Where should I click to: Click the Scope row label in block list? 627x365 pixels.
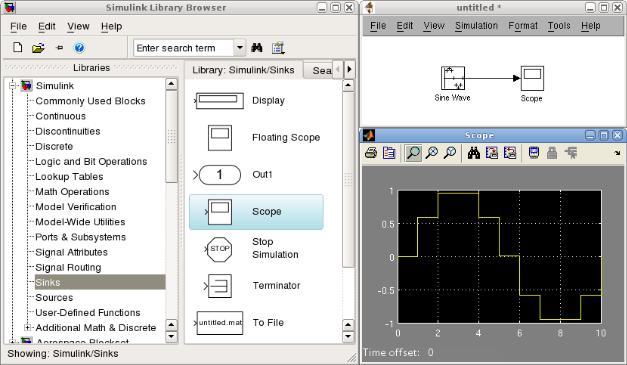point(267,211)
